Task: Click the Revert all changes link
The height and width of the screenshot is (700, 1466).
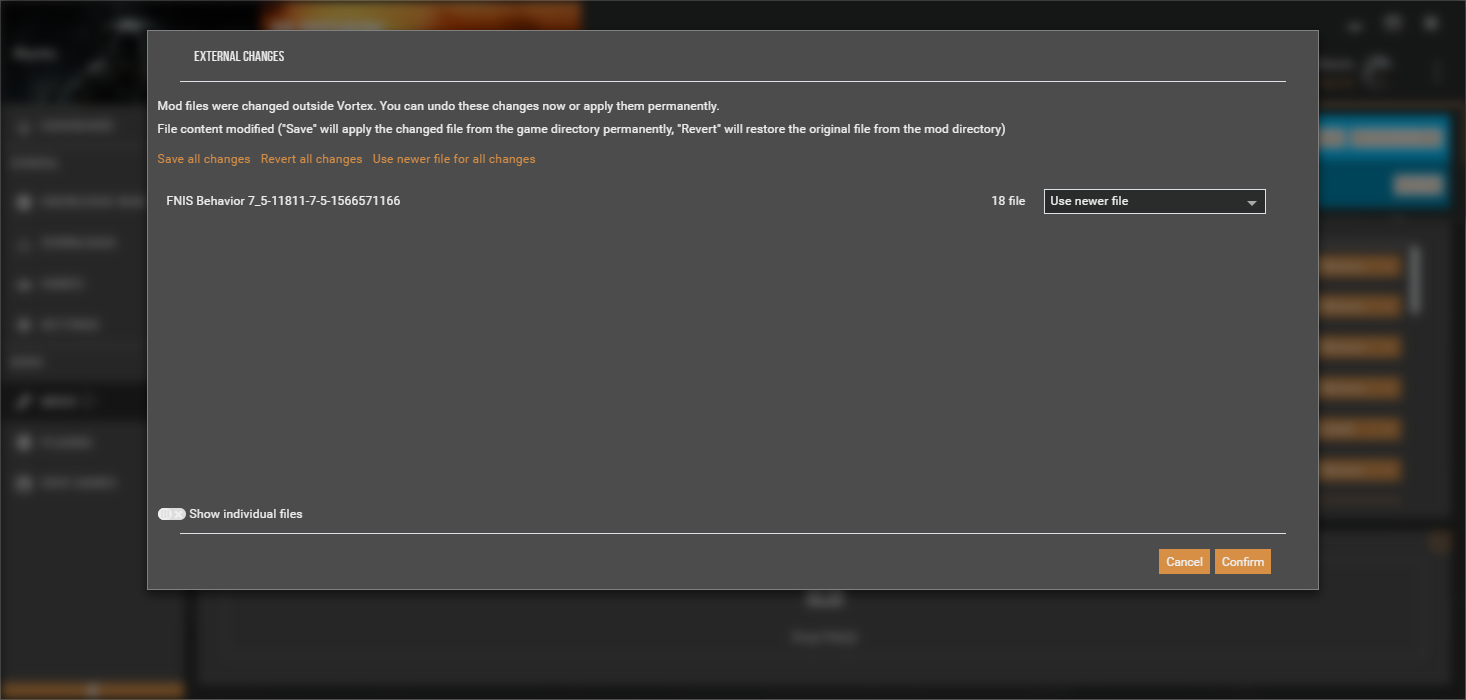Action: tap(311, 159)
